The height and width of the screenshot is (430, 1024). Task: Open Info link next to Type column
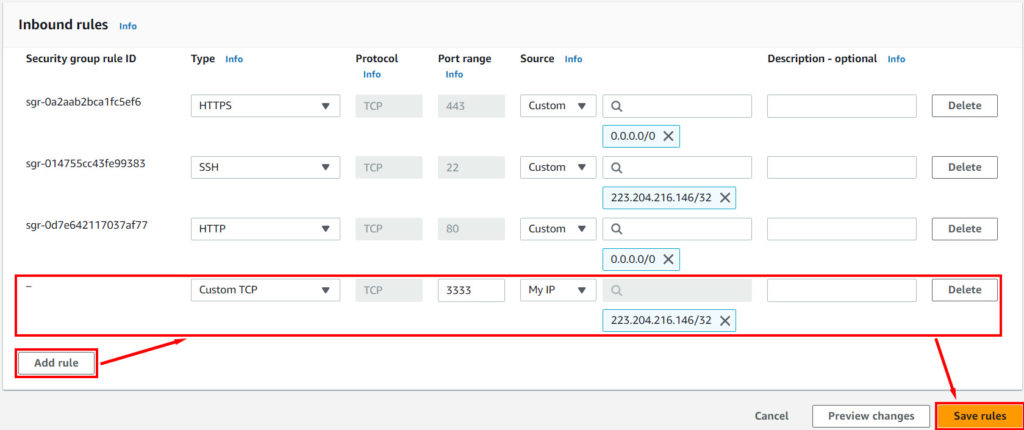click(x=234, y=59)
